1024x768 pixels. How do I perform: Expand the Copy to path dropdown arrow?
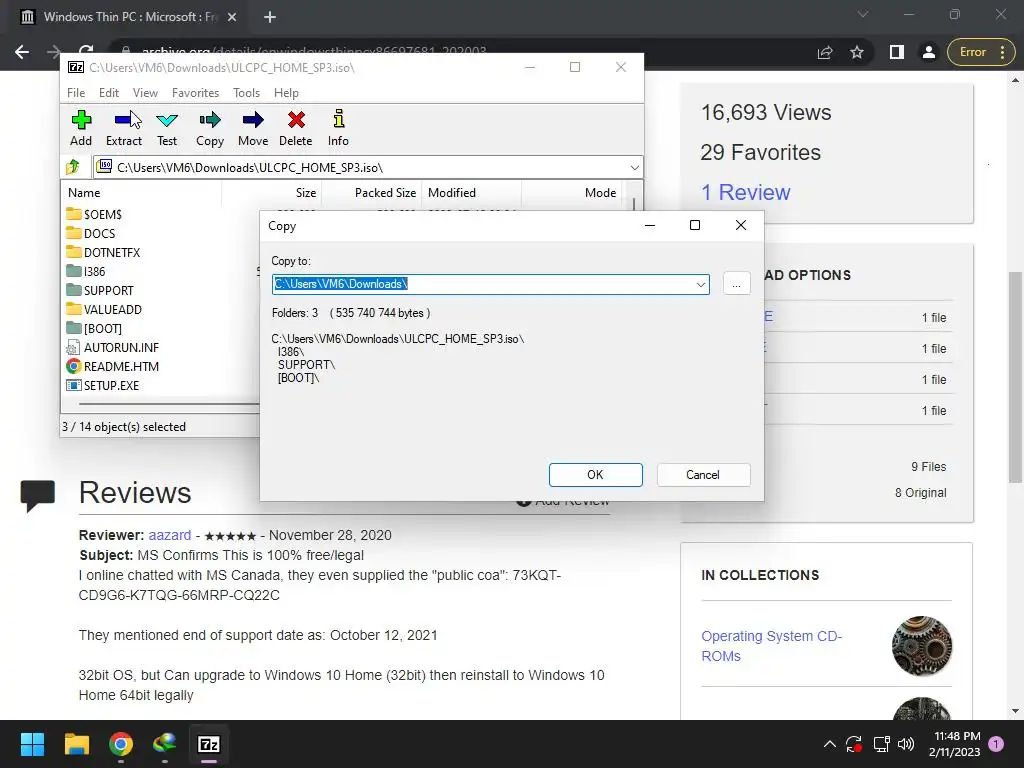701,284
